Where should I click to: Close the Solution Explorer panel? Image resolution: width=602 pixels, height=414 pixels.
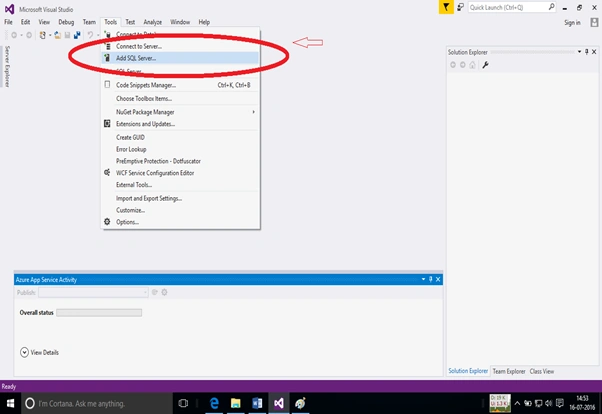(594, 52)
